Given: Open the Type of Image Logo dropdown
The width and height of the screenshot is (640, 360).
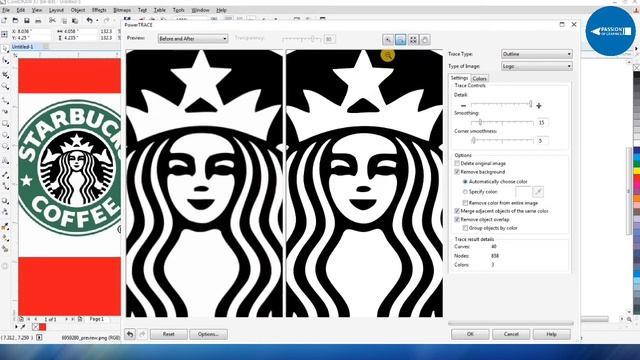Looking at the screenshot, I should [537, 66].
